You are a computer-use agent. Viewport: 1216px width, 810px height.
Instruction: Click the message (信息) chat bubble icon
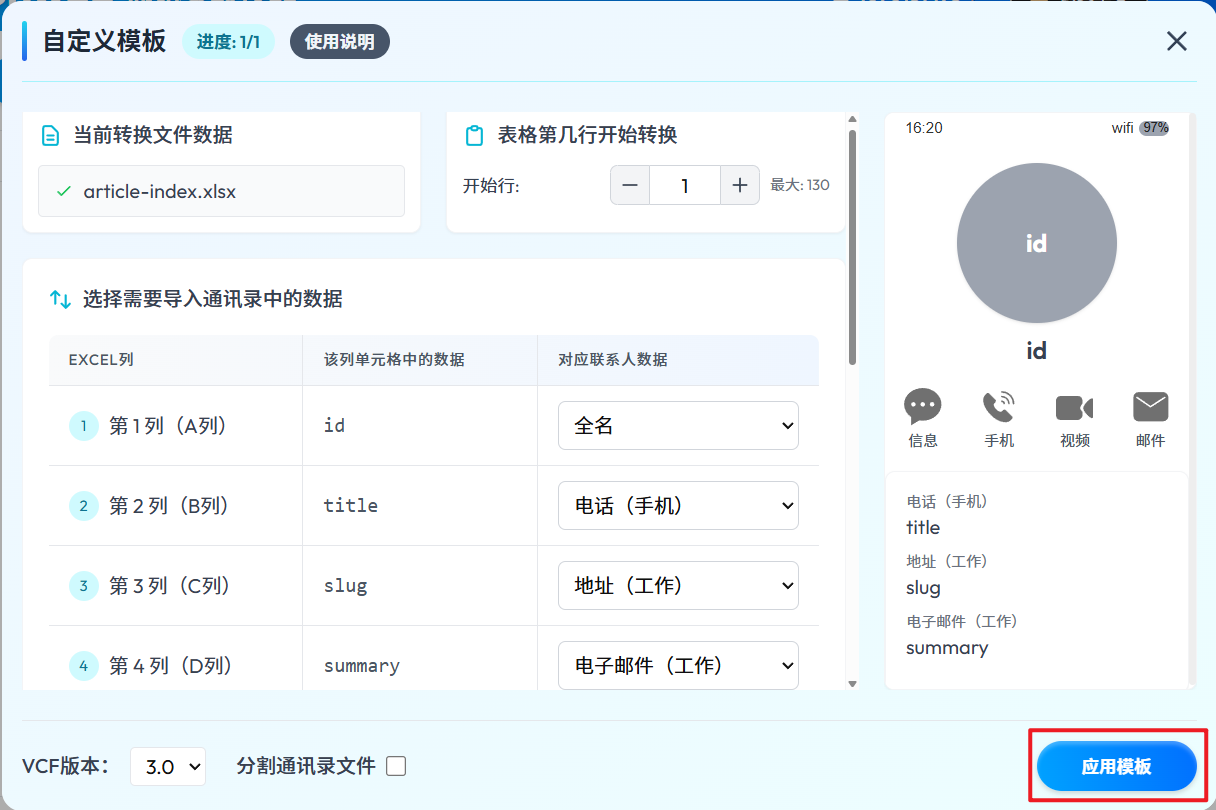coord(923,407)
